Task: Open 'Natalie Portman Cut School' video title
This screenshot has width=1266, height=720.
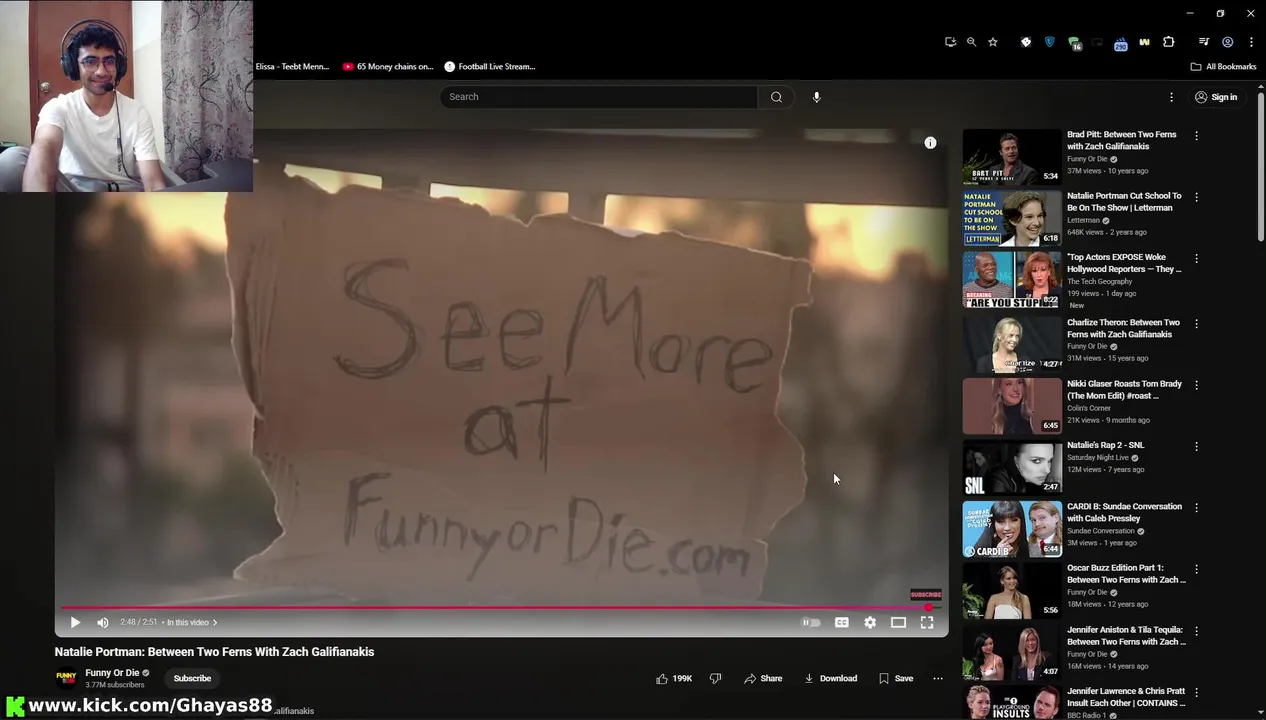Action: click(1124, 202)
